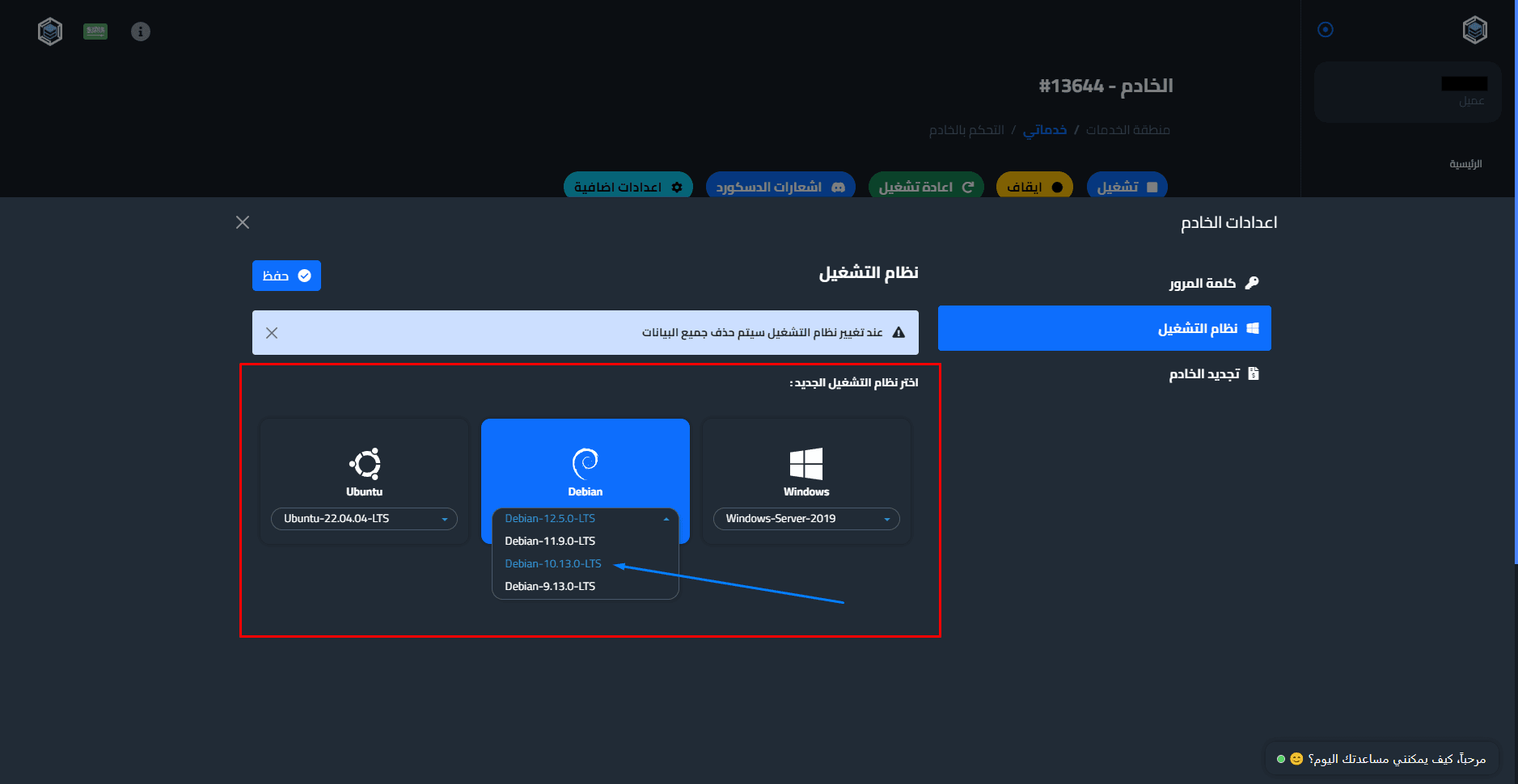Switch language via the Saudi flag icon
Screen dimensions: 1518x784
click(95, 32)
